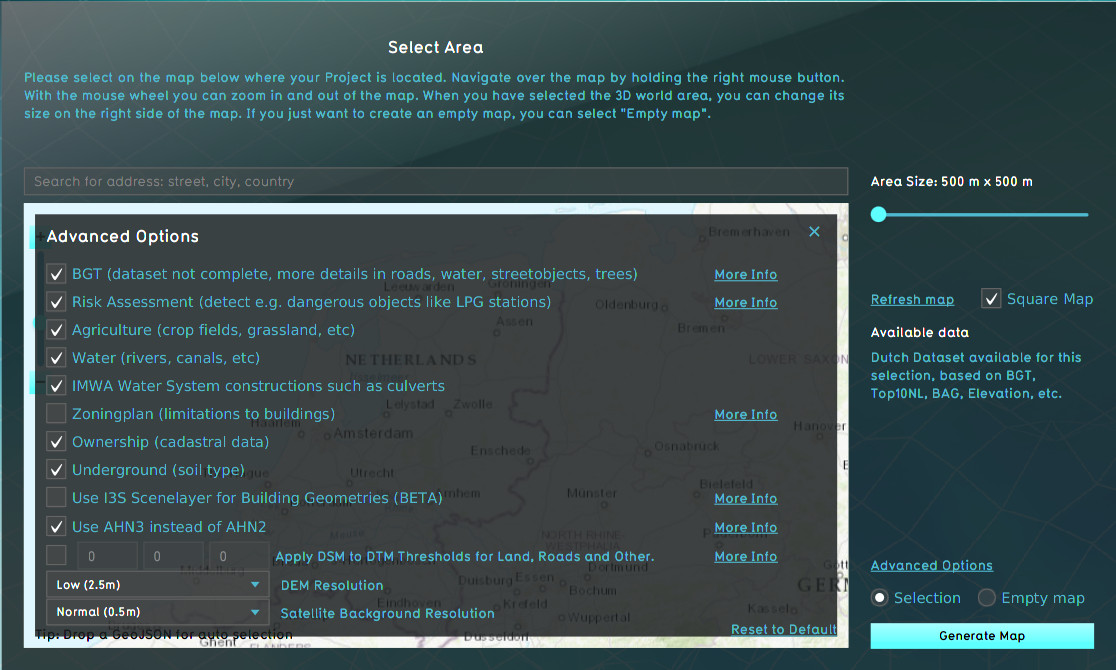Select the Selection radio button
1116x670 pixels.
[880, 598]
